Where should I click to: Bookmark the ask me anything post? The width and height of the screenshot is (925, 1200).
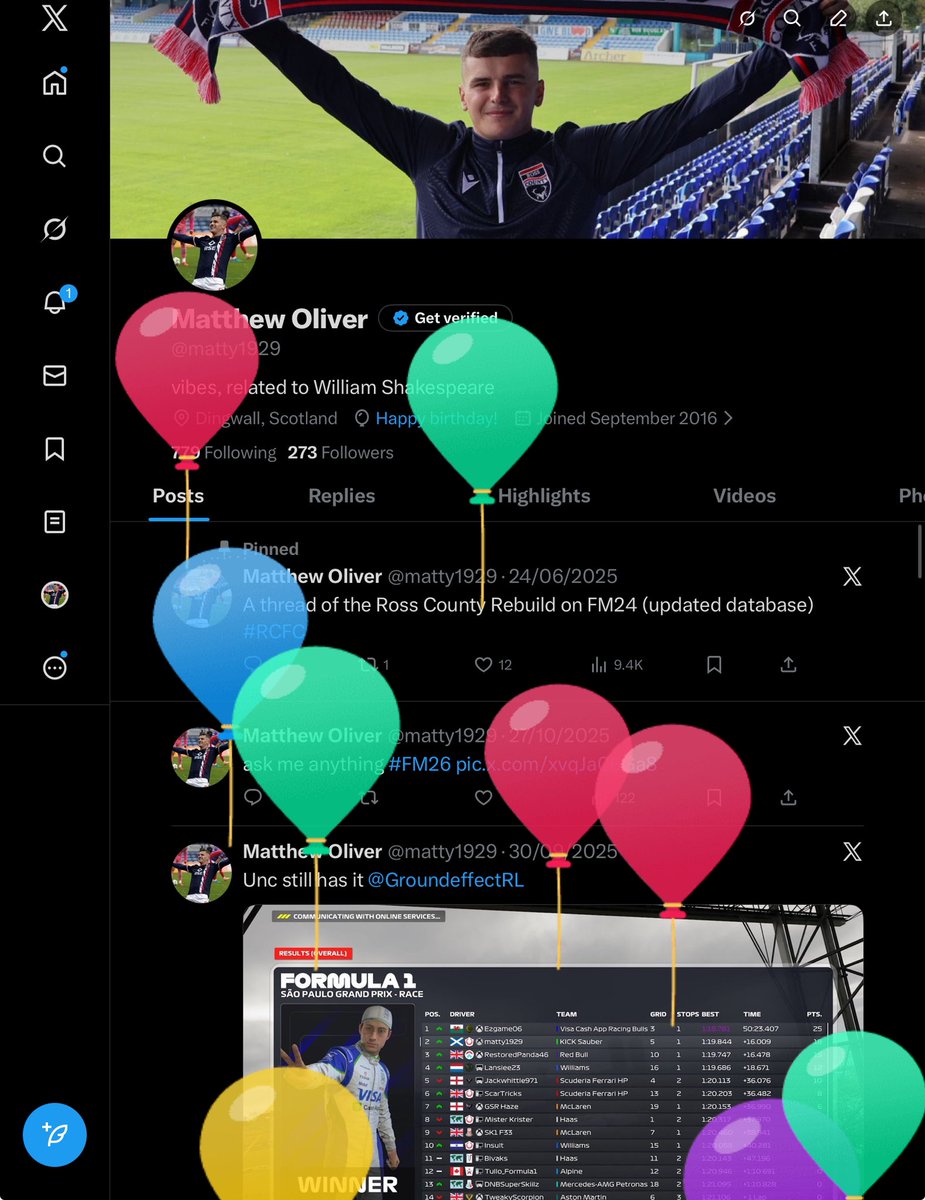tap(714, 797)
